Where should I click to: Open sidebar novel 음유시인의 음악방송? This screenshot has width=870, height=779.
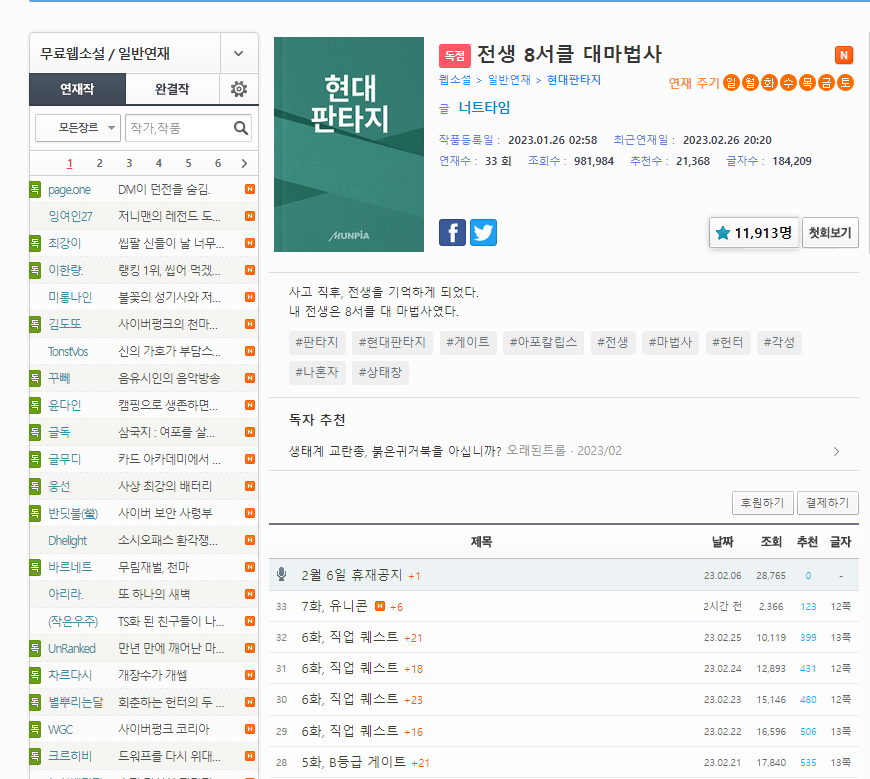169,378
